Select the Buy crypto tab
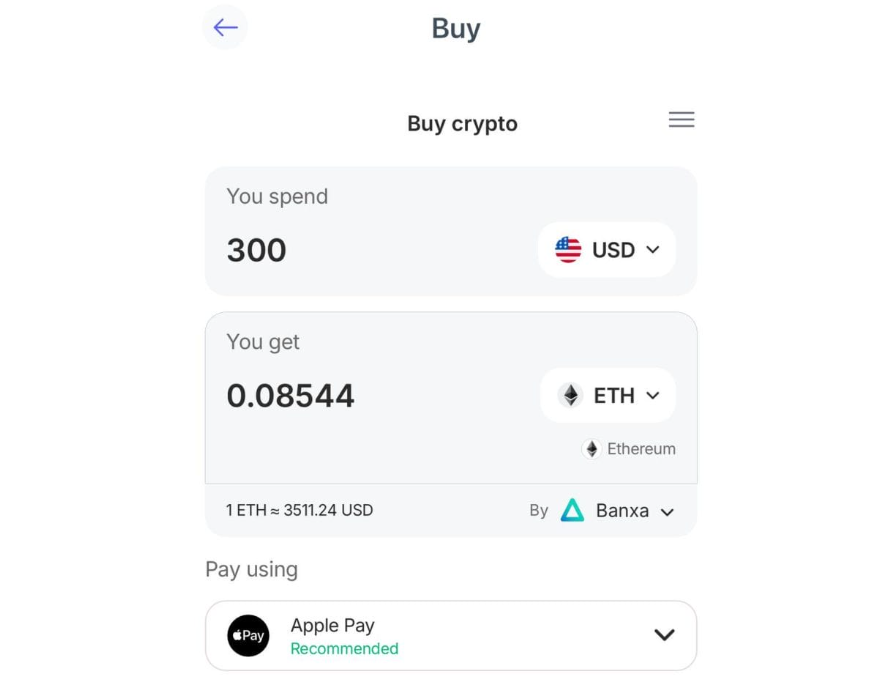893x675 pixels. coord(461,123)
